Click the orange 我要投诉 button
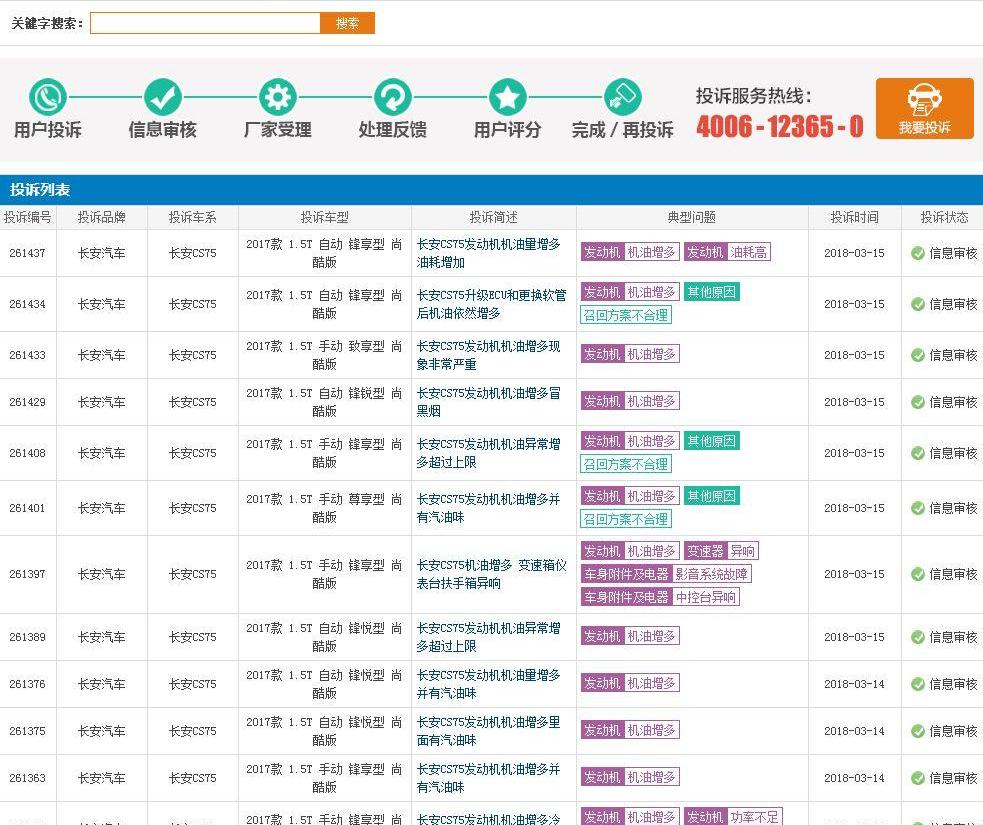The width and height of the screenshot is (983, 825). click(x=925, y=108)
